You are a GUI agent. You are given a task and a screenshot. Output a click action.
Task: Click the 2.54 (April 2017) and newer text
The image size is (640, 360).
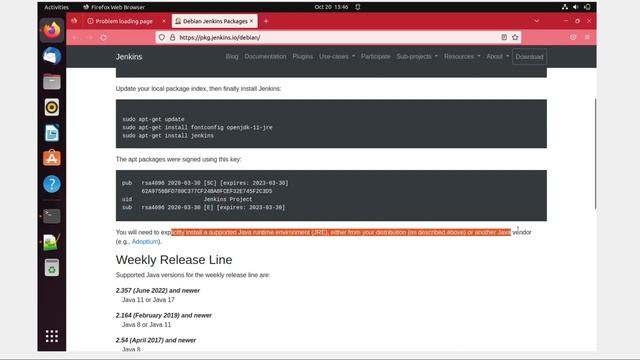(x=156, y=340)
